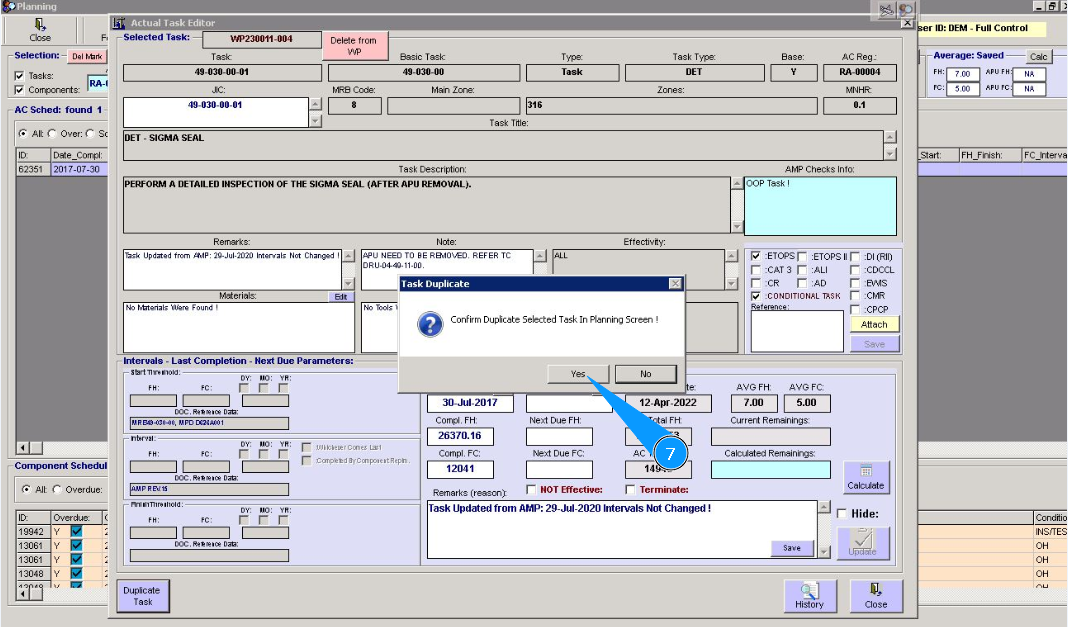Enable DI (RII) checkbox
The height and width of the screenshot is (629, 1068).
point(855,256)
